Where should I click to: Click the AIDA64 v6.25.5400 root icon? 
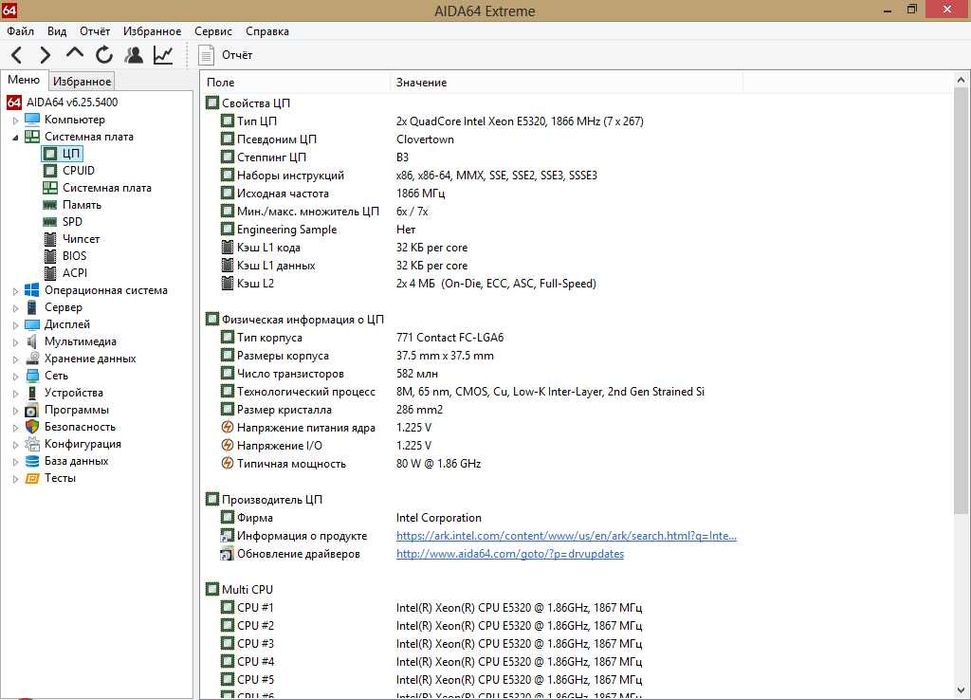click(14, 102)
